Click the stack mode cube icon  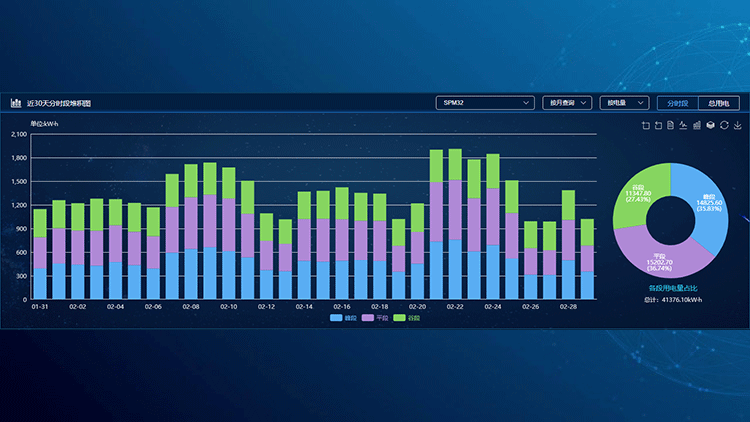coord(709,125)
